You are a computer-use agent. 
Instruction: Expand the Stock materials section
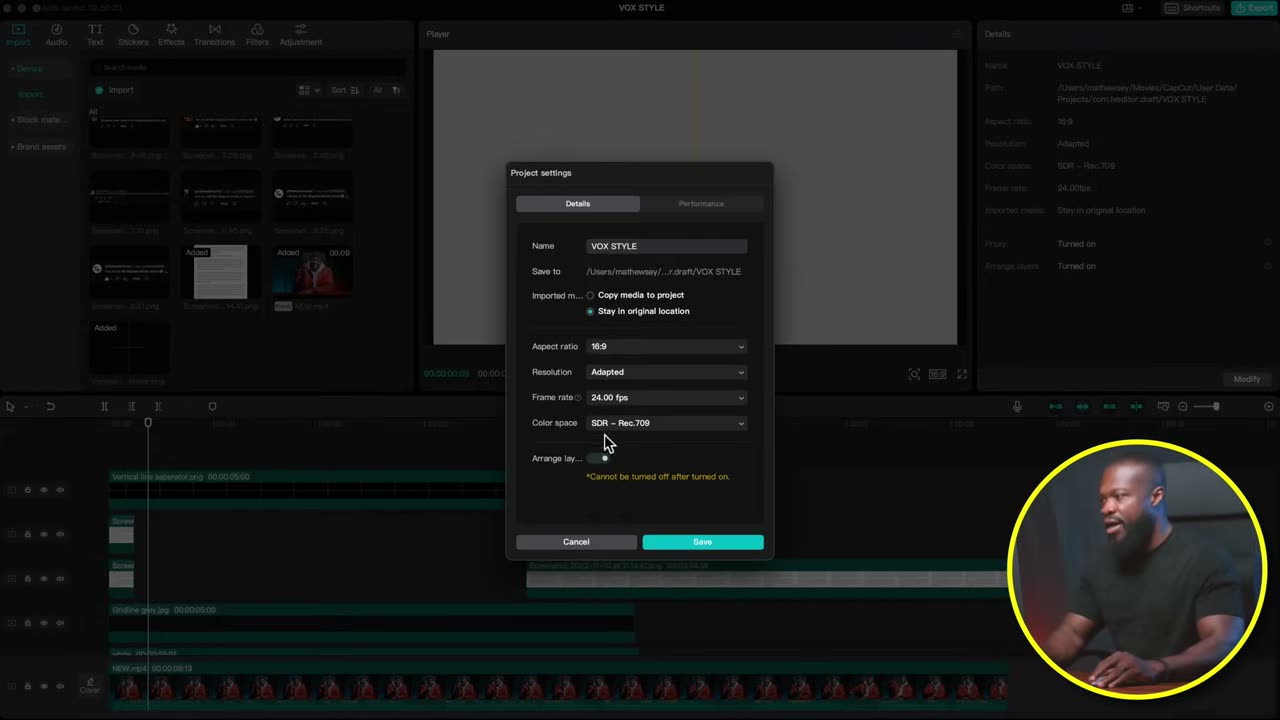tap(38, 120)
